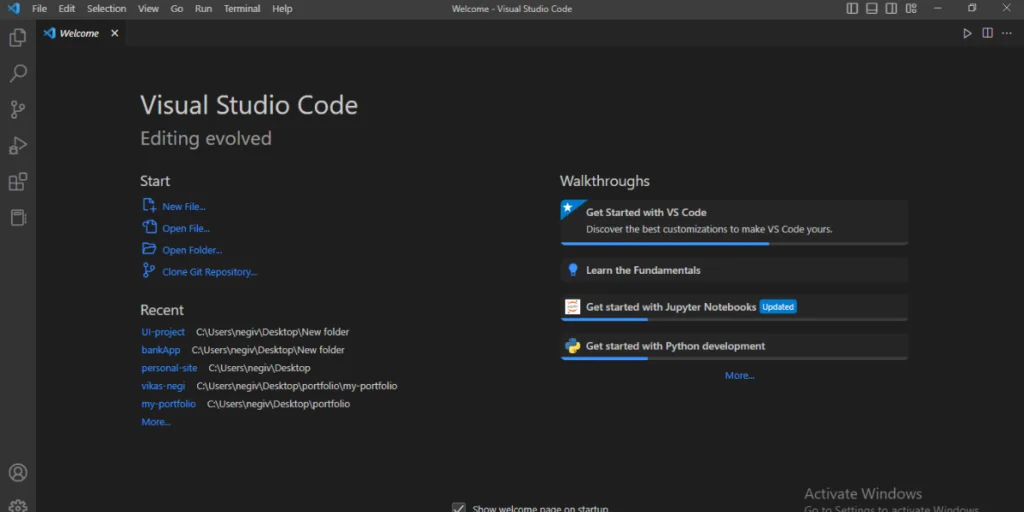Image resolution: width=1024 pixels, height=512 pixels.
Task: Open the notebook icon in activity bar
Action: (x=18, y=217)
